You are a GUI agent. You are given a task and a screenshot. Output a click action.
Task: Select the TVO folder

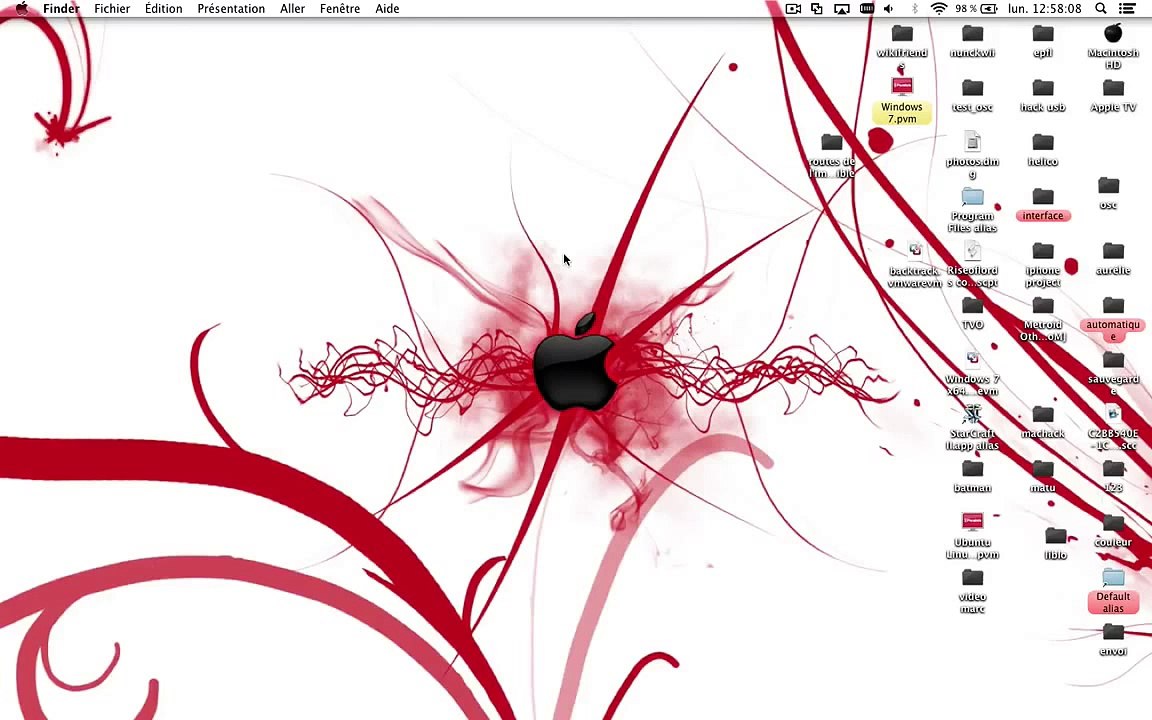click(x=973, y=306)
